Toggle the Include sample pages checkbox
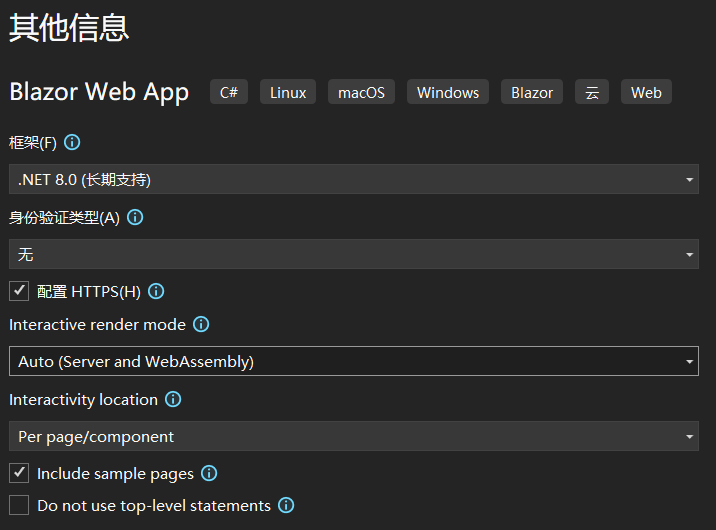This screenshot has height=530, width=716. [x=19, y=473]
